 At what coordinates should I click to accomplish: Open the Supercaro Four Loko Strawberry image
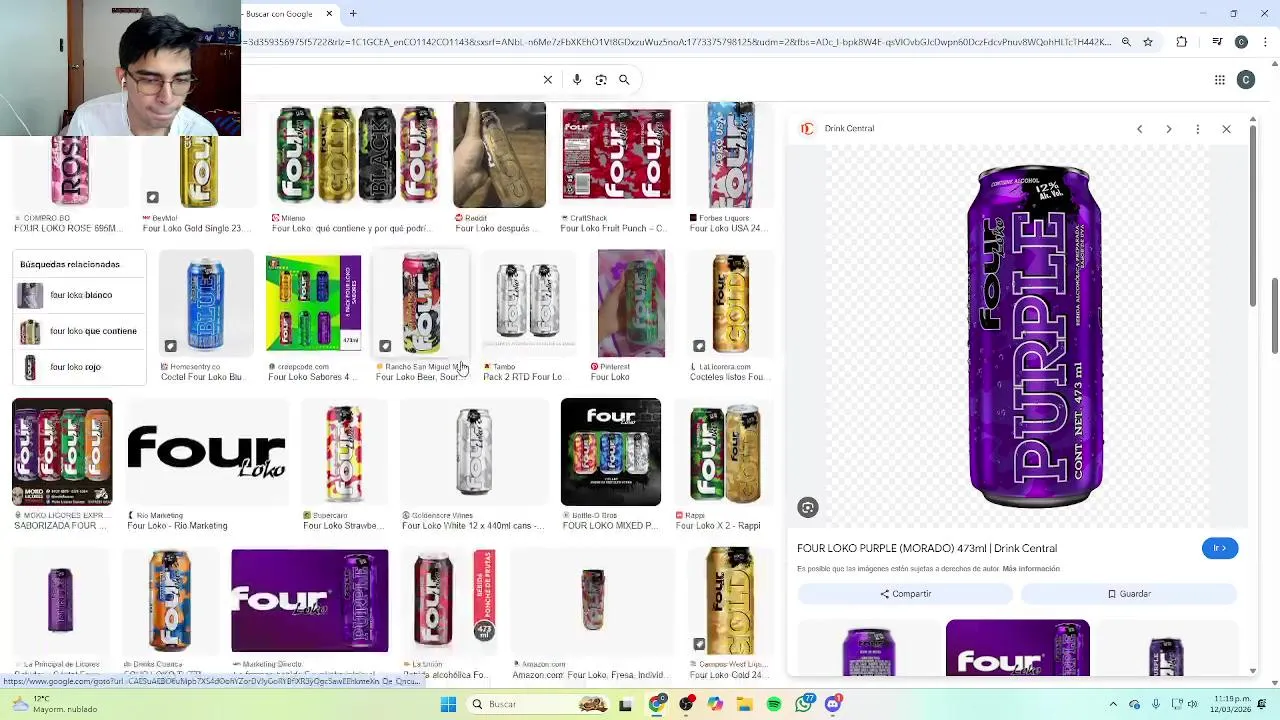coord(344,452)
